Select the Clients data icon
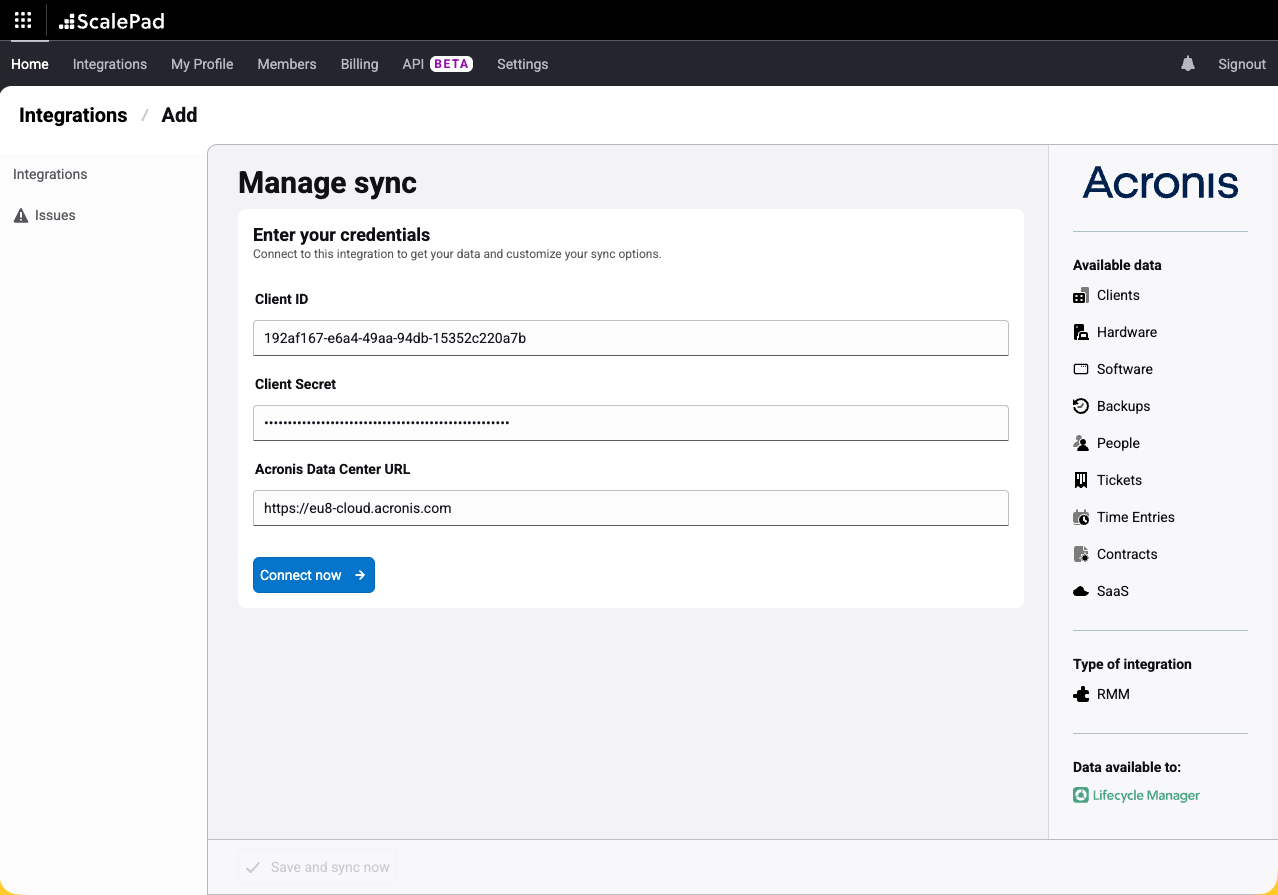 (1080, 295)
